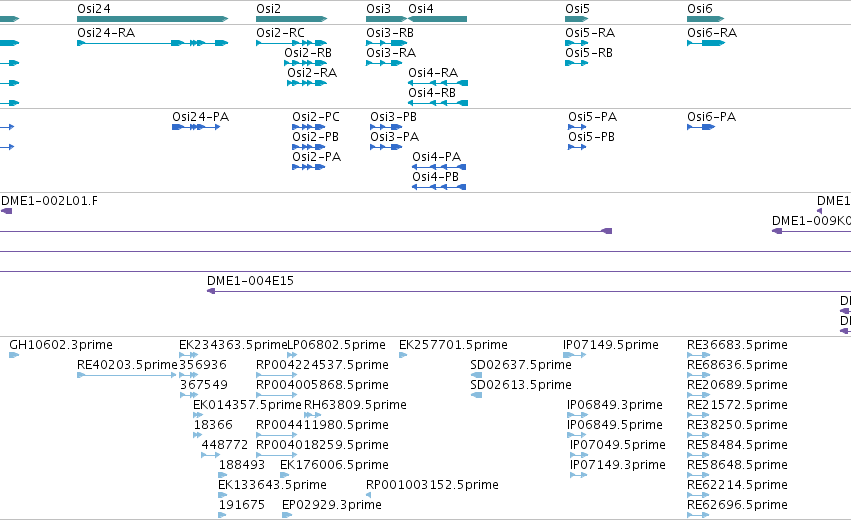Select transcript Osi6-RA
Image resolution: width=851 pixels, height=520 pixels.
[x=706, y=43]
